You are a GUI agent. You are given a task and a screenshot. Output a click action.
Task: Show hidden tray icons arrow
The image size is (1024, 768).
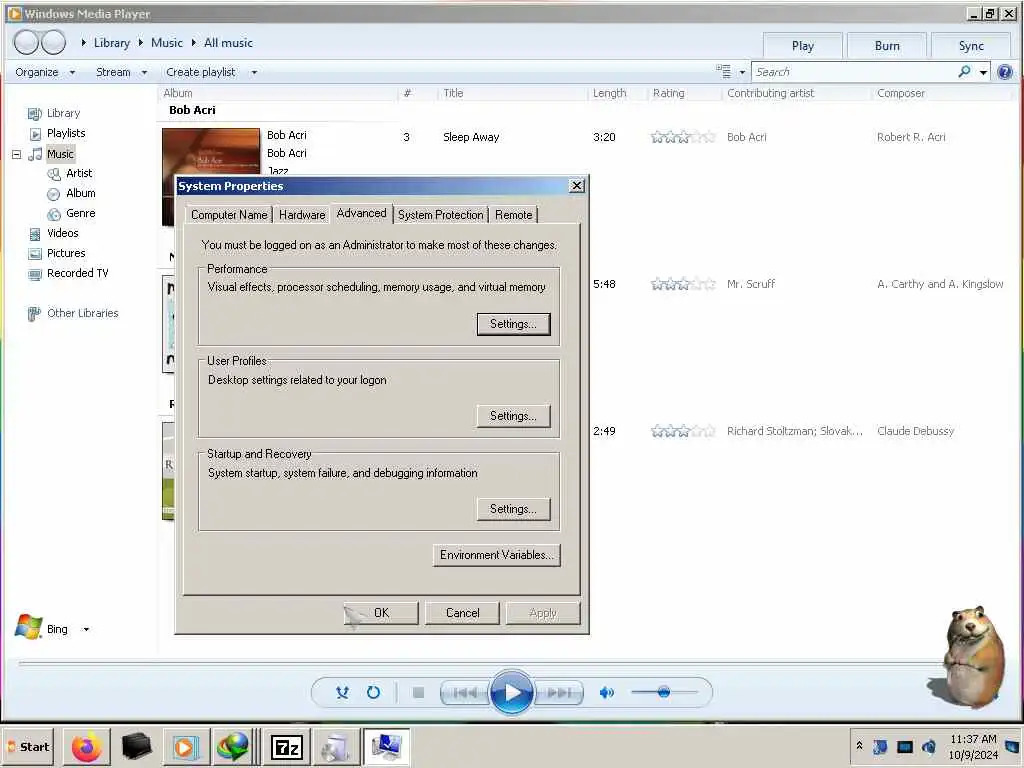click(x=859, y=746)
